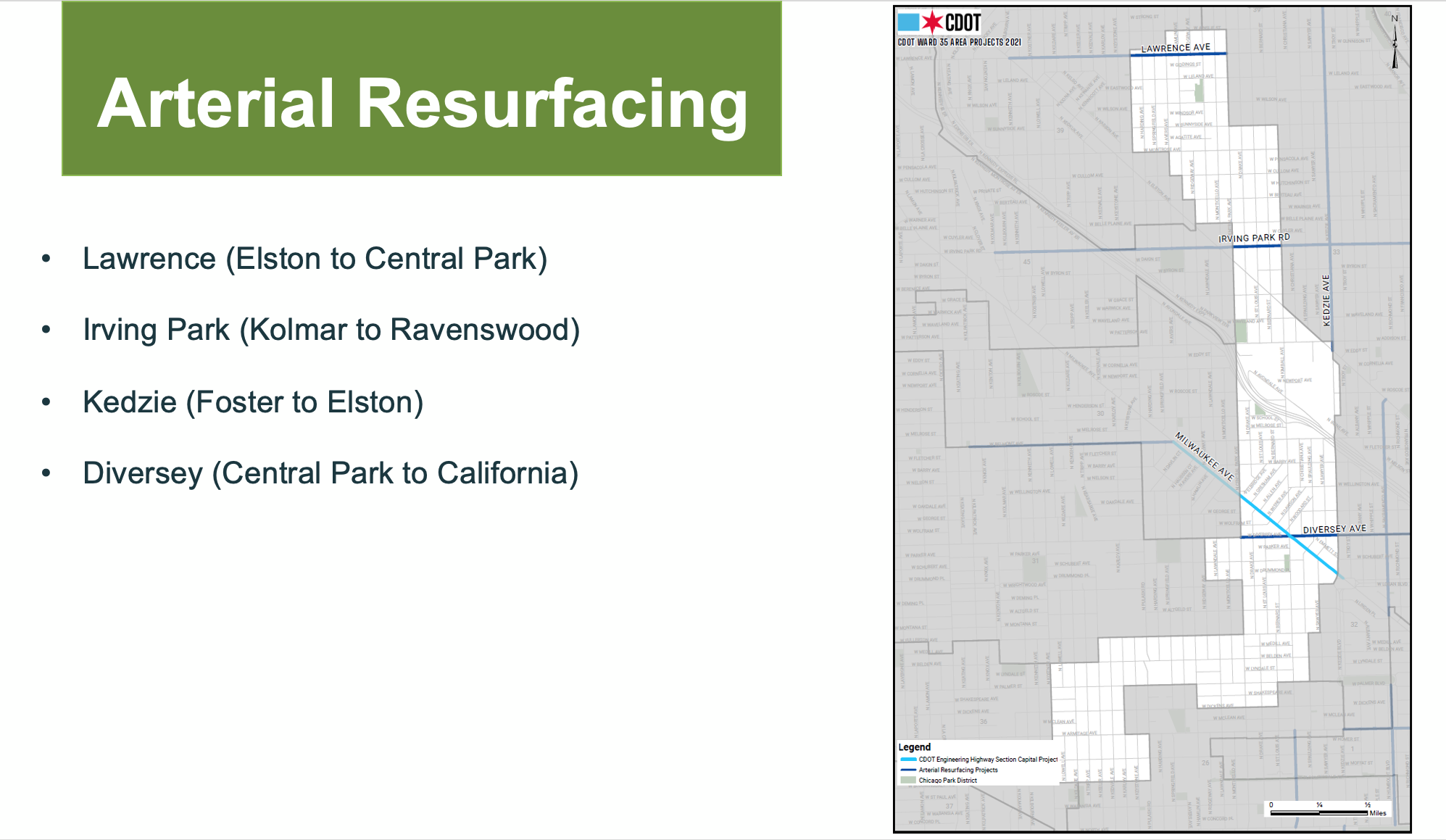
Task: Click the green Chicago Park District legend swatch
Action: (908, 781)
